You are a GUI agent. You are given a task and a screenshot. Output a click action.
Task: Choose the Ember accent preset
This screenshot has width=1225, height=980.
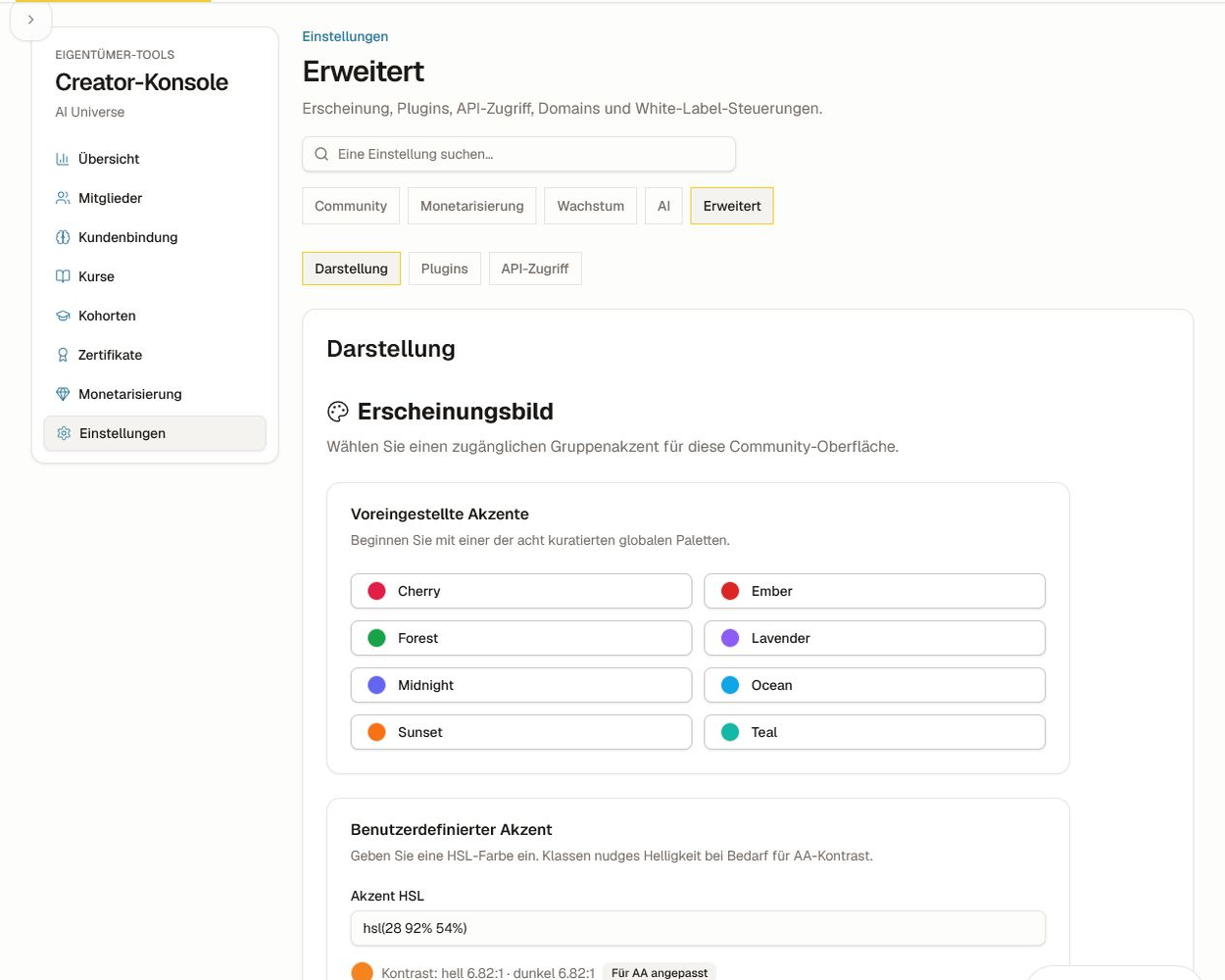tap(875, 591)
